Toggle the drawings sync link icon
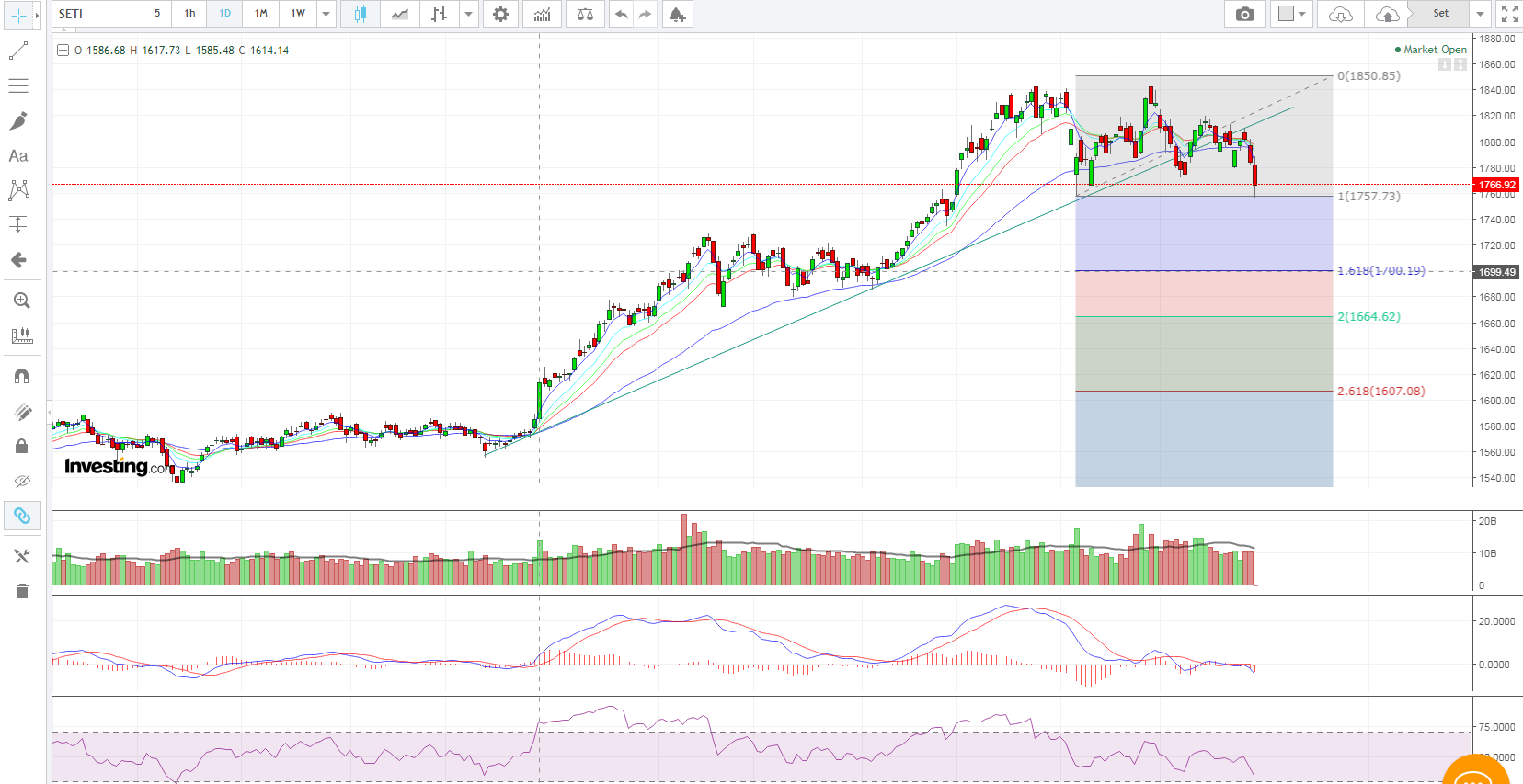Screen dimensions: 1523x784 (x=22, y=517)
